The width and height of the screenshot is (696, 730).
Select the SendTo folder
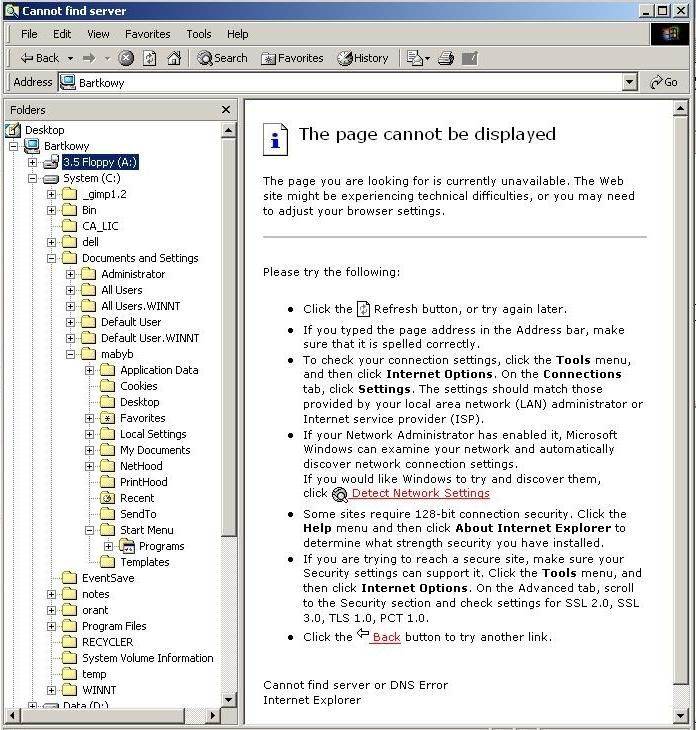pyautogui.click(x=138, y=514)
